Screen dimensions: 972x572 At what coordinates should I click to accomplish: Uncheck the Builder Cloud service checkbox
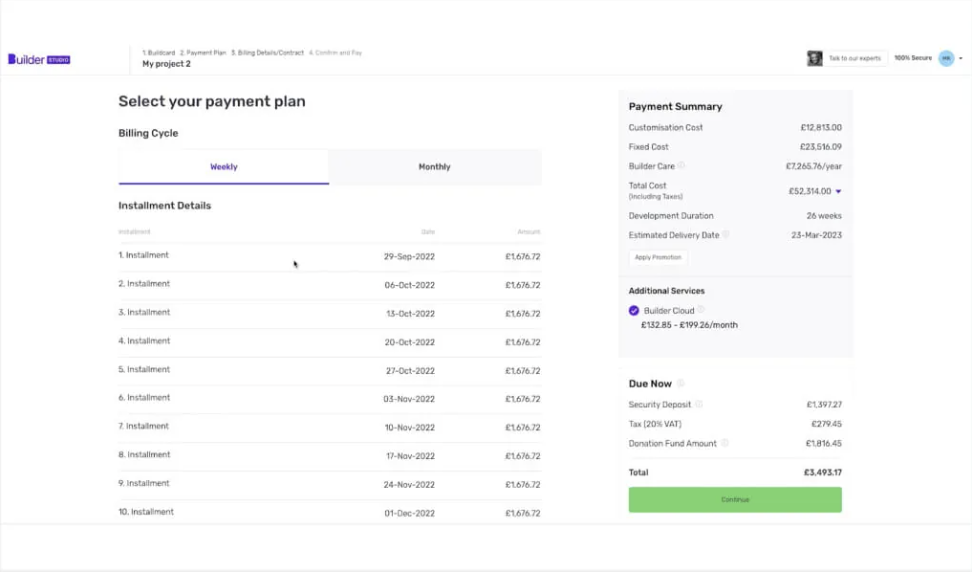tap(634, 310)
